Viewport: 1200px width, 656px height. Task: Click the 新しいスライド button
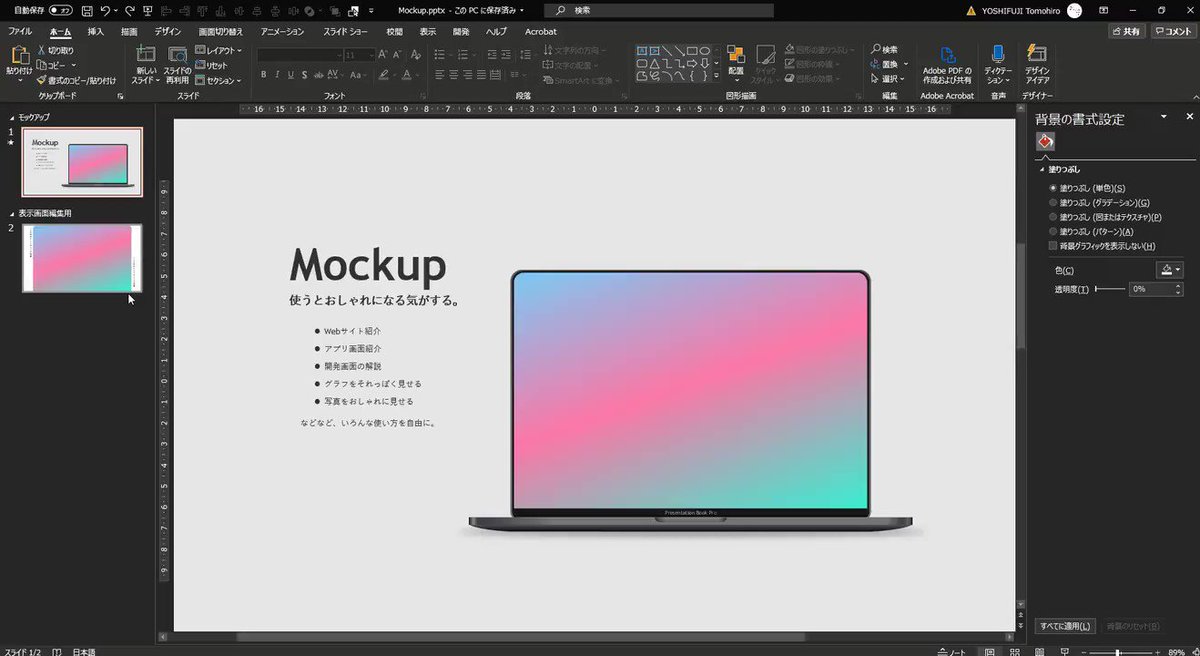pos(144,63)
